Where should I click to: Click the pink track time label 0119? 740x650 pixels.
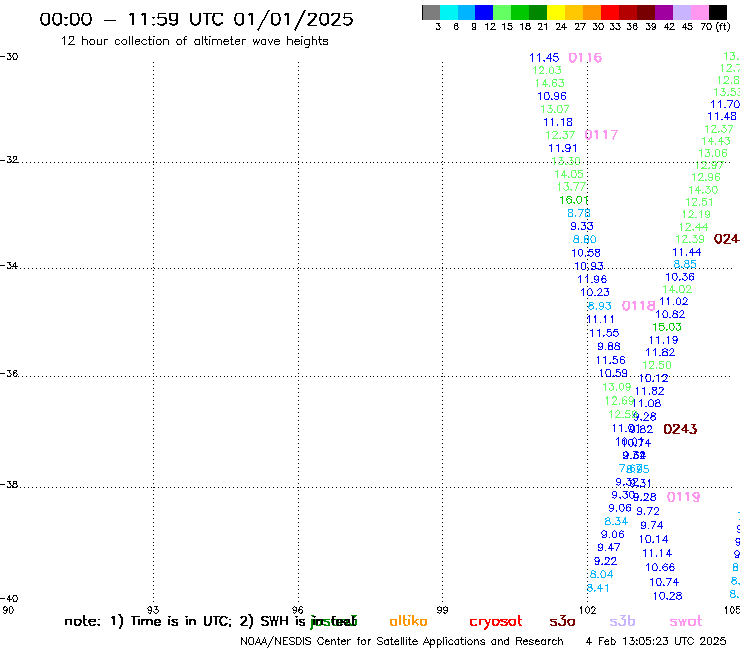[683, 497]
